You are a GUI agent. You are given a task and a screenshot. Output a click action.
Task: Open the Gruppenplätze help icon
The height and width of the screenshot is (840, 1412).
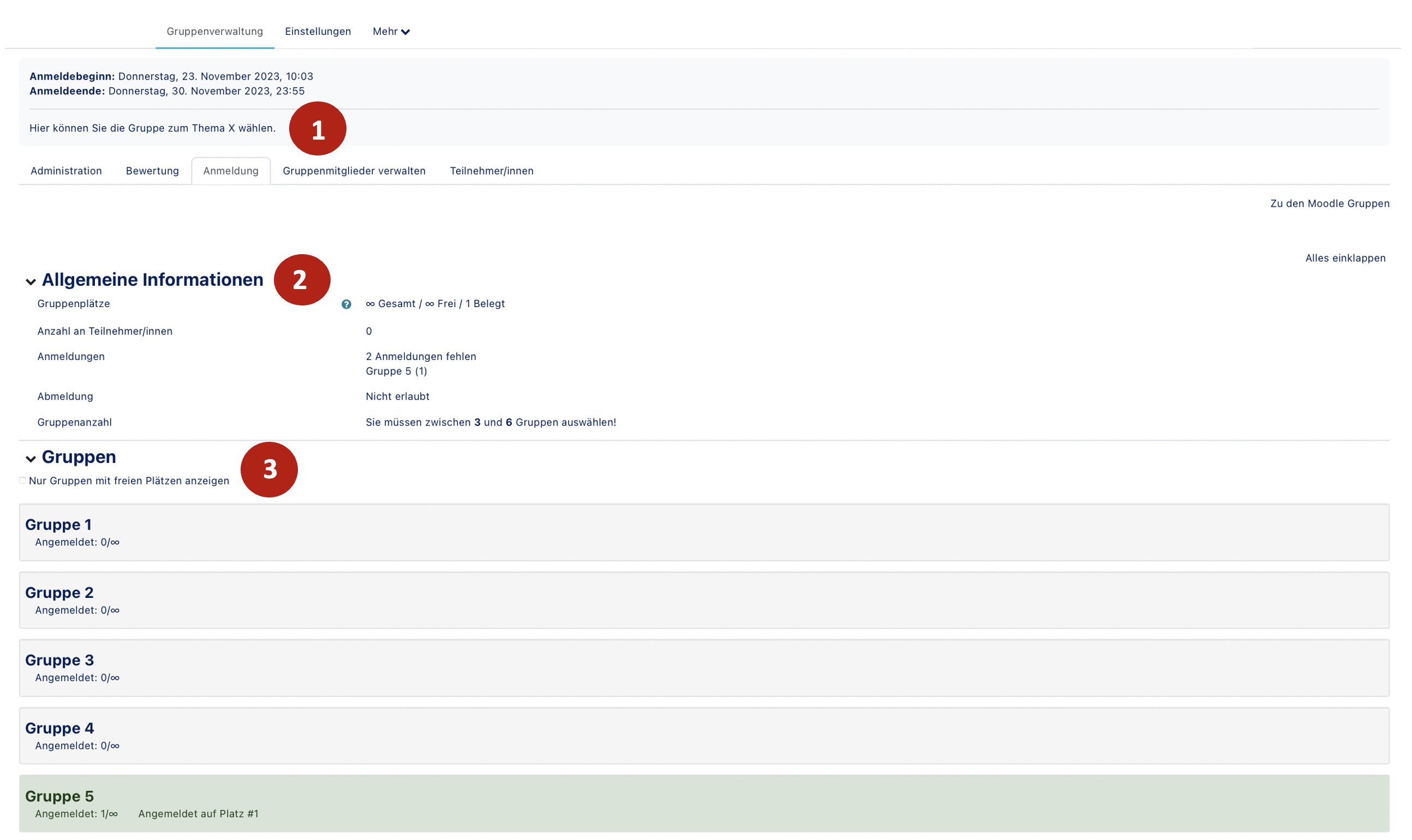[x=346, y=304]
